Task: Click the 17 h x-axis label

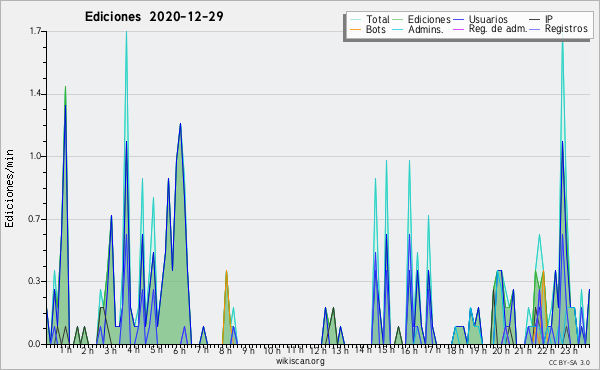Action: [432, 350]
